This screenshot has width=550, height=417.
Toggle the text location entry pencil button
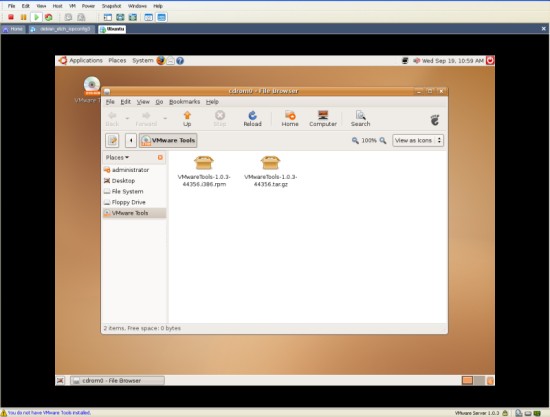[x=112, y=140]
